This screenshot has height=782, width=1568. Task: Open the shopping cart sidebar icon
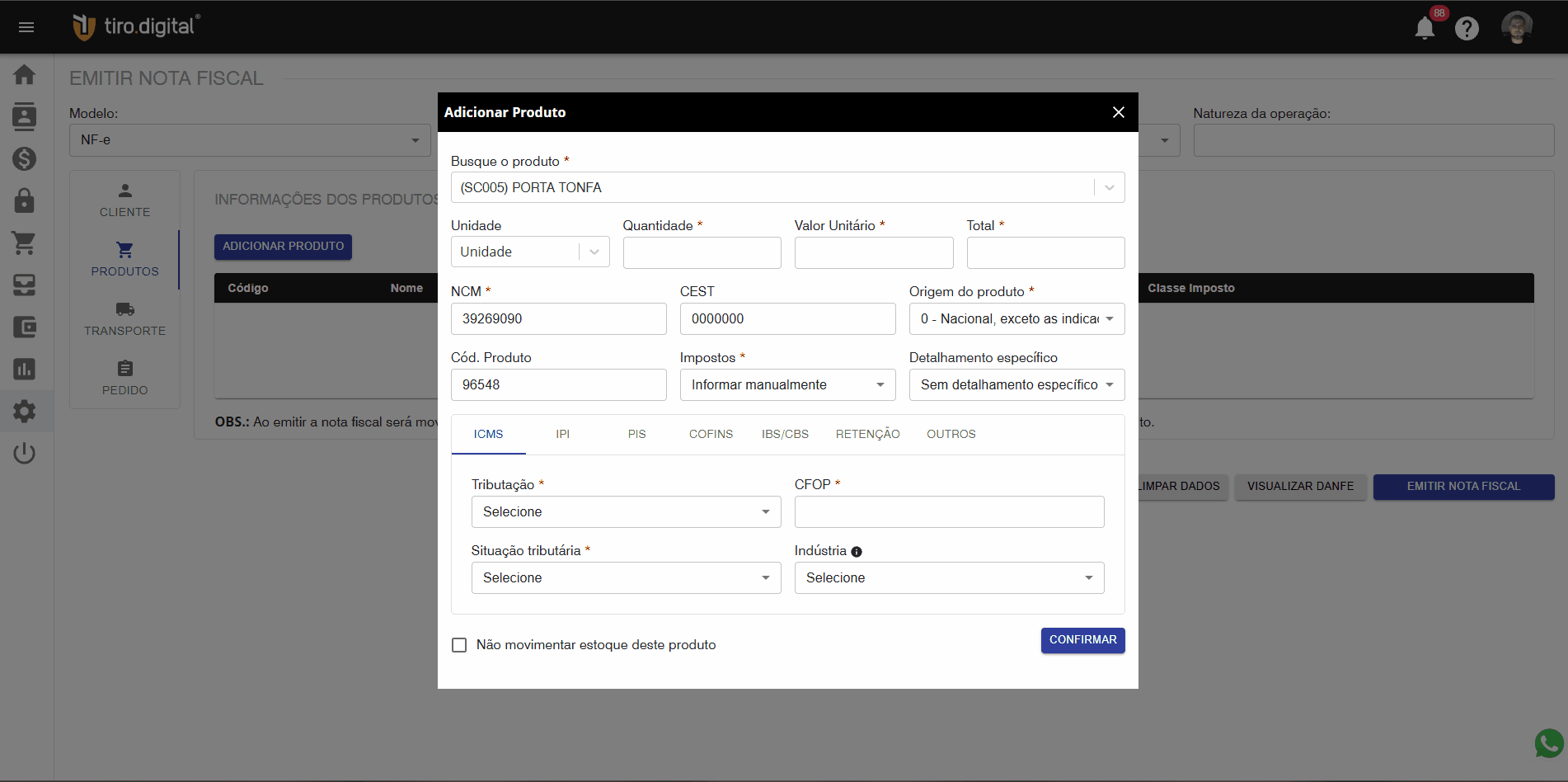coord(25,243)
